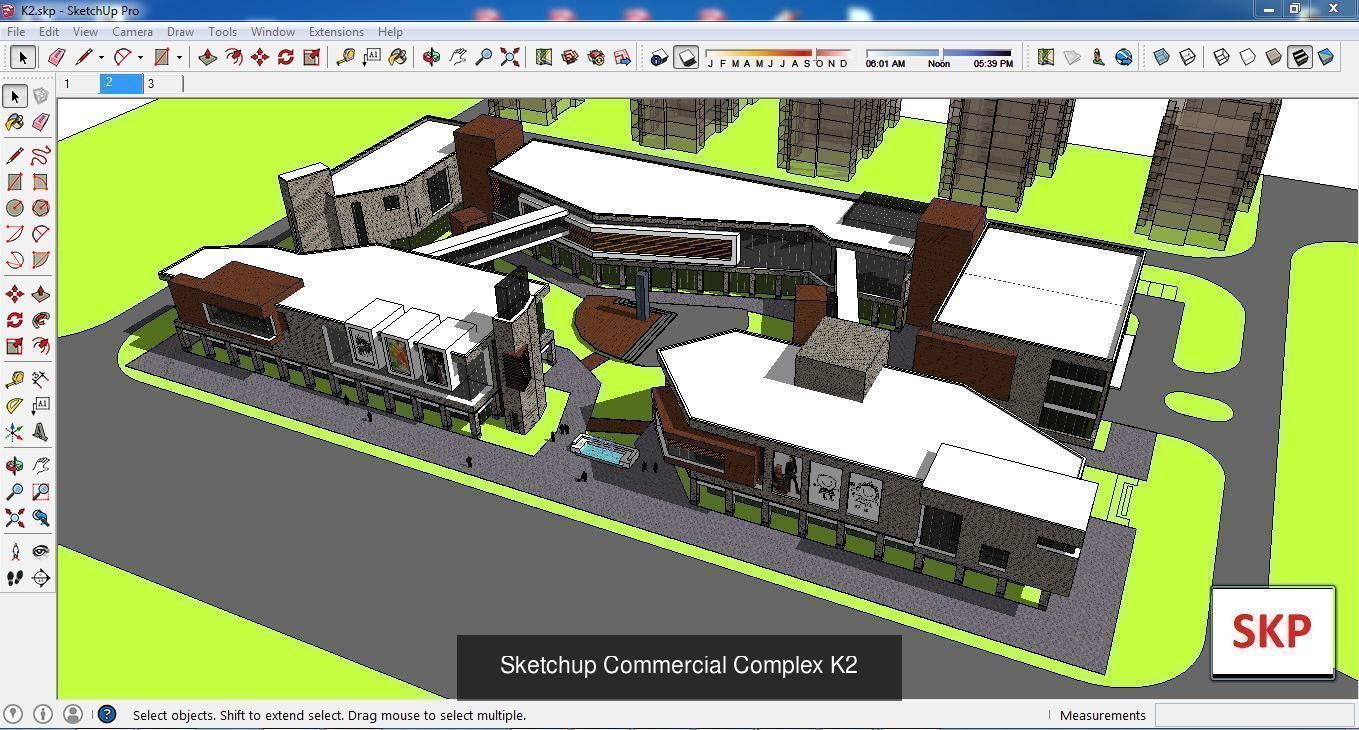The width and height of the screenshot is (1359, 730).
Task: Click the Freehand tool in left toolbar
Action: [40, 156]
